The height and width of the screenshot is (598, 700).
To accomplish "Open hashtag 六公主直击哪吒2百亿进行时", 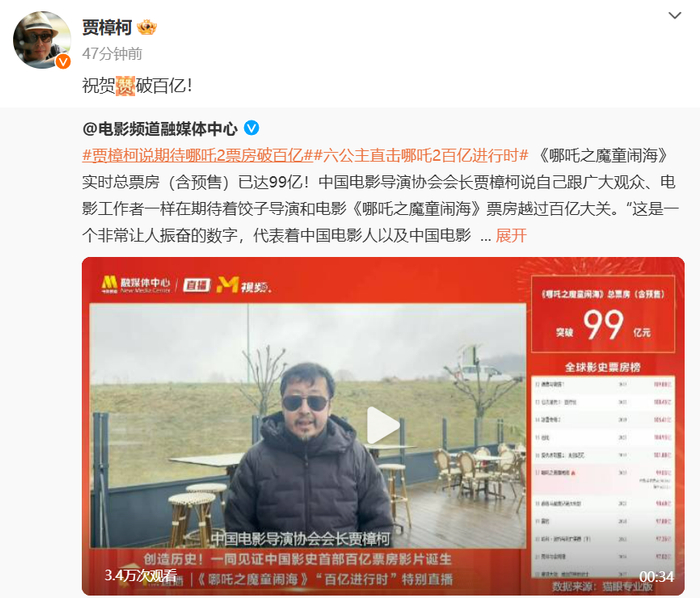I will point(421,155).
